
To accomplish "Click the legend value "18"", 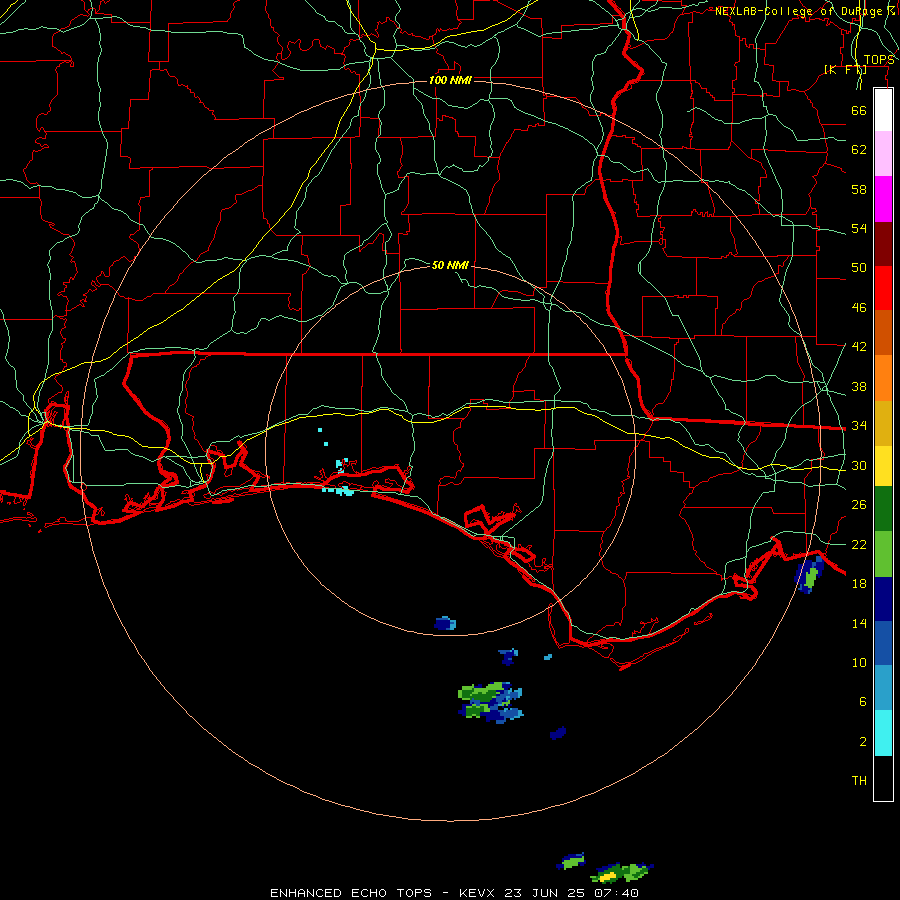I will [x=859, y=584].
